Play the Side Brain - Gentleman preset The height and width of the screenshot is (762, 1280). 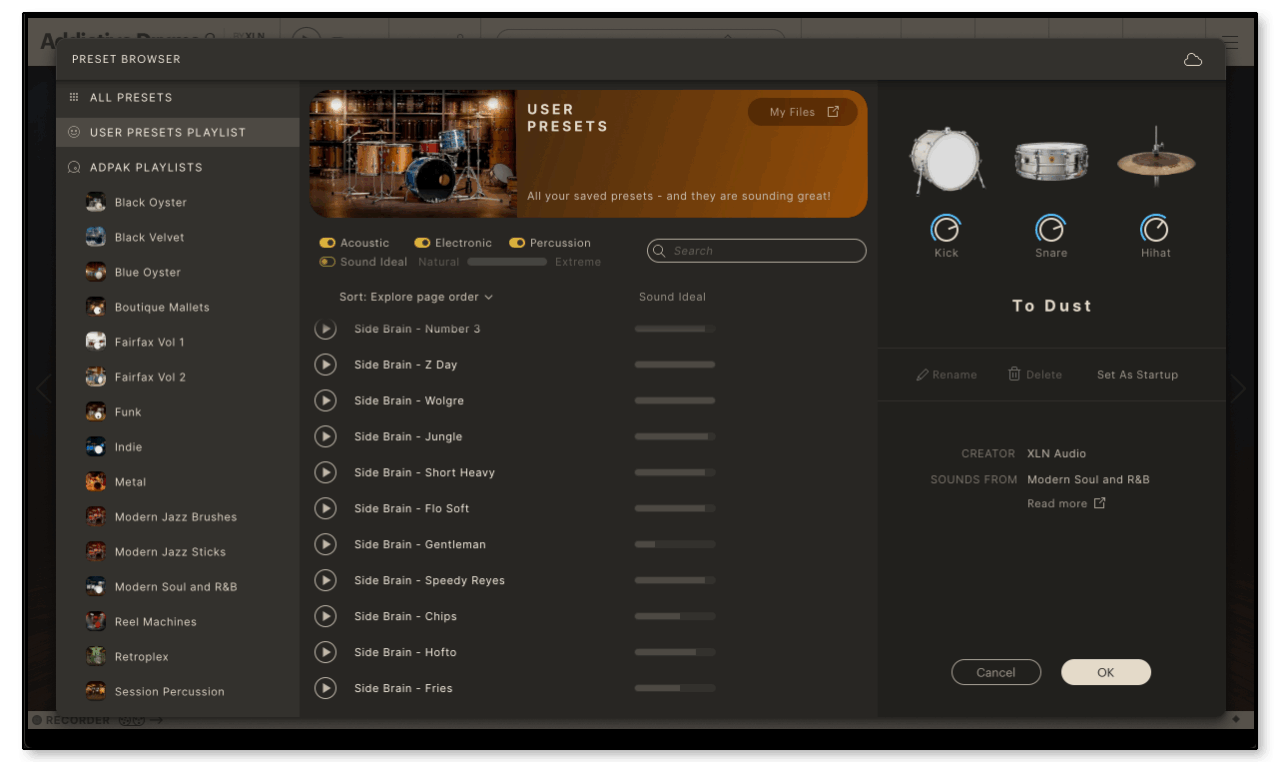click(x=325, y=545)
